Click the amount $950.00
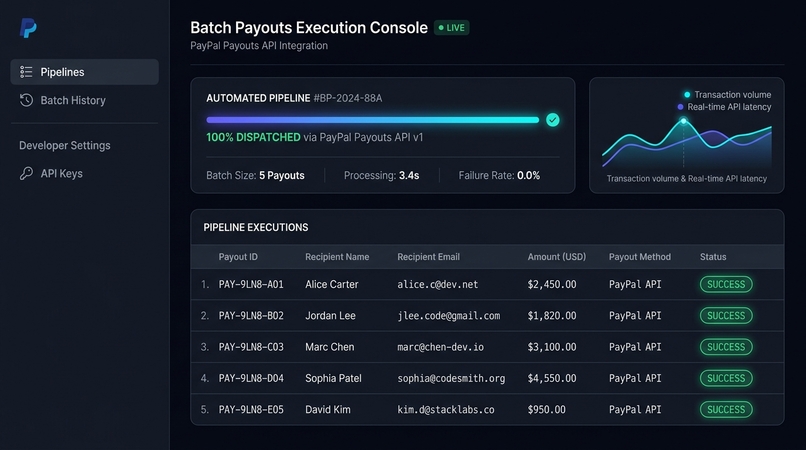 pyautogui.click(x=546, y=410)
